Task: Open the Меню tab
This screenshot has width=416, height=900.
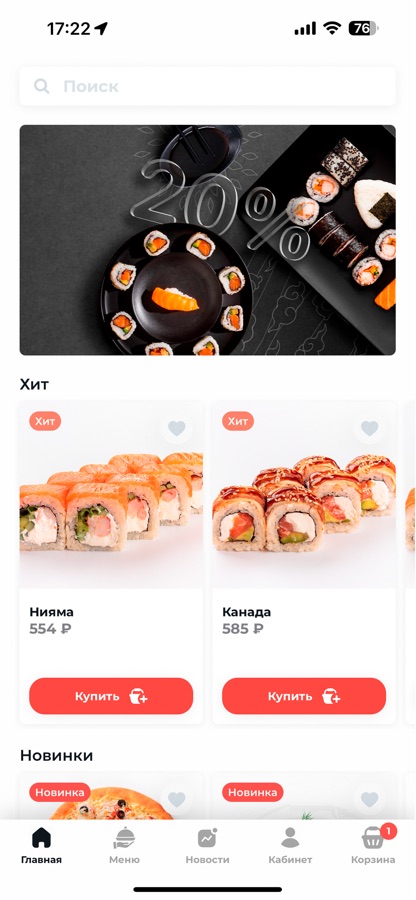Action: tap(125, 845)
